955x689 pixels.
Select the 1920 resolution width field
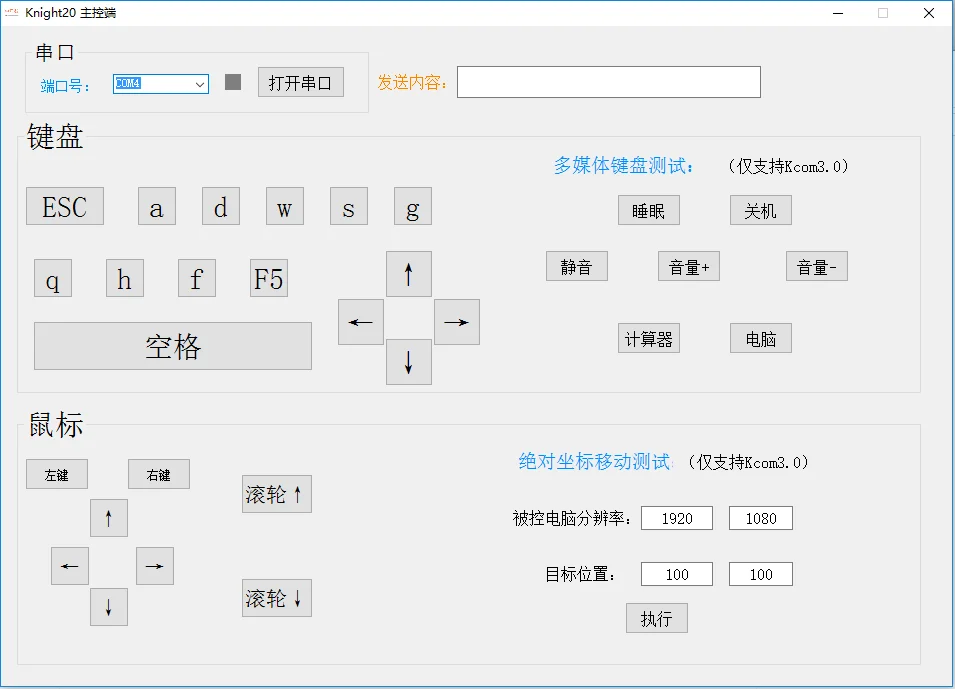[x=677, y=518]
